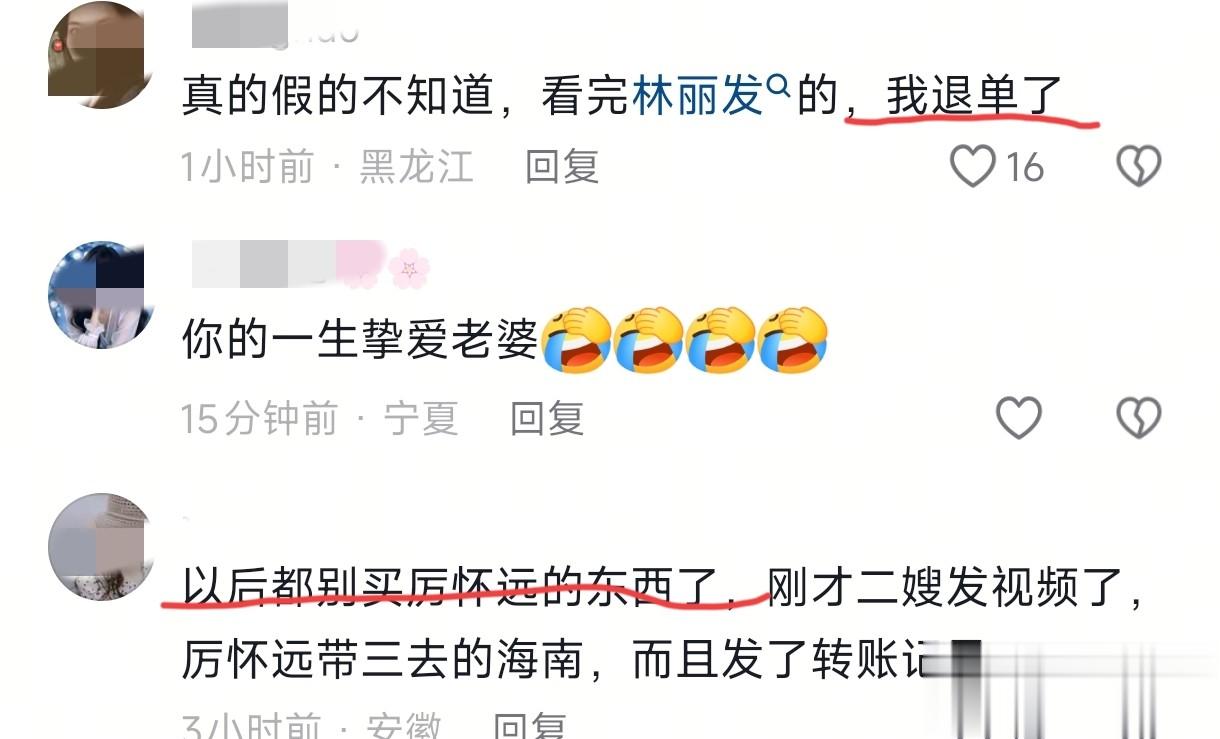Tap the 15分钟前 timestamp
This screenshot has height=739, width=1220.
pos(259,419)
